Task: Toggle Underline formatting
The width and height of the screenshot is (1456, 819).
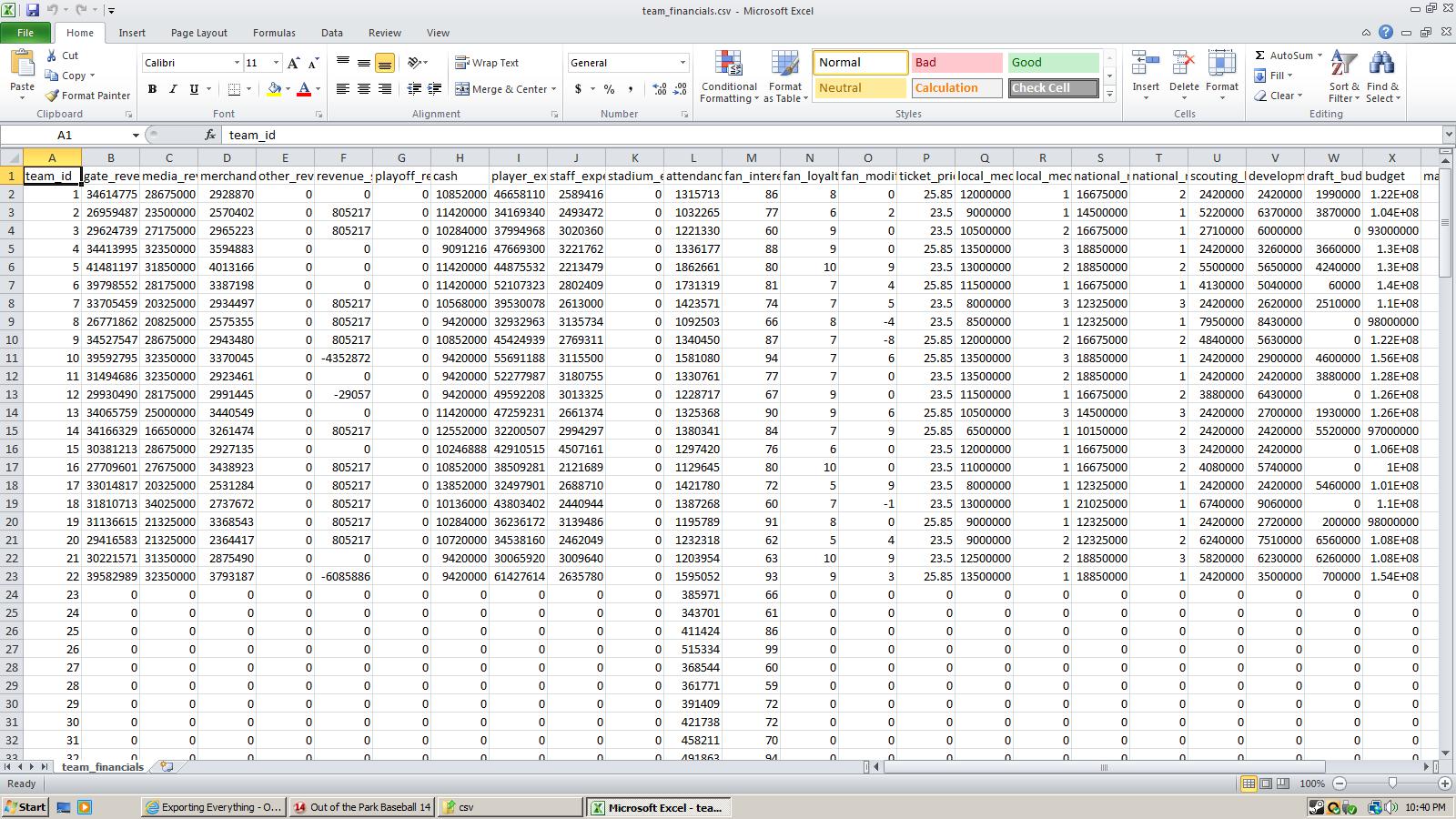Action: (194, 89)
